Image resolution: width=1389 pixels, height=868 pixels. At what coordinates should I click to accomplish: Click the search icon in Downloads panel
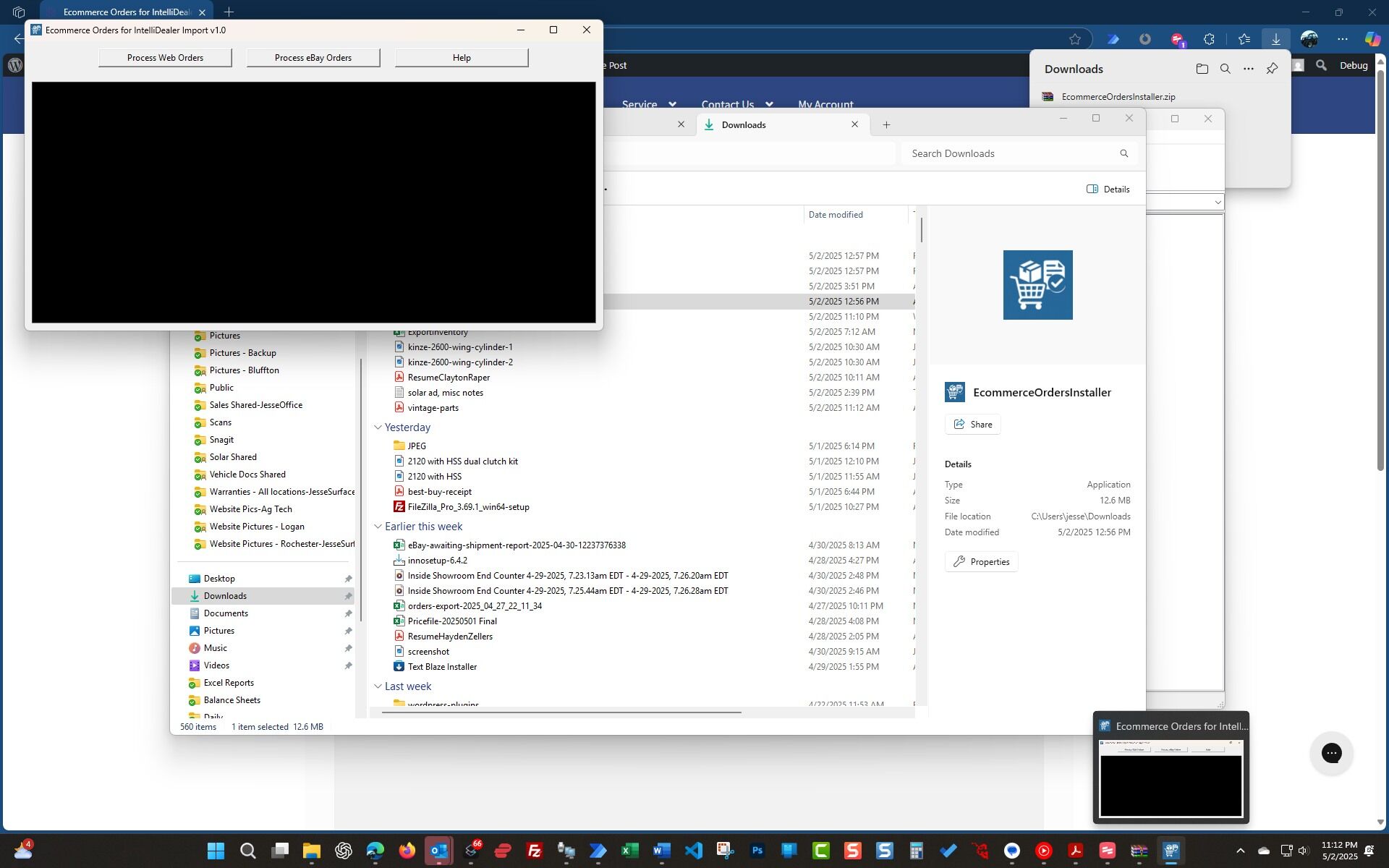point(1225,69)
